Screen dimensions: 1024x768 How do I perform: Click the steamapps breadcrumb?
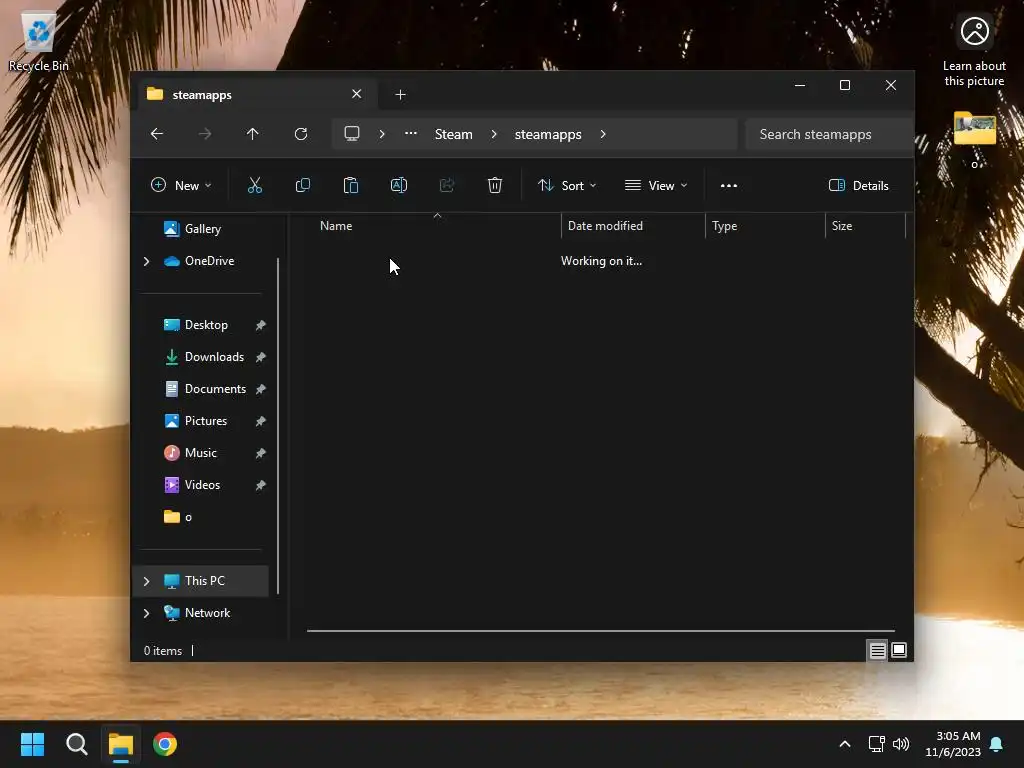click(x=548, y=134)
